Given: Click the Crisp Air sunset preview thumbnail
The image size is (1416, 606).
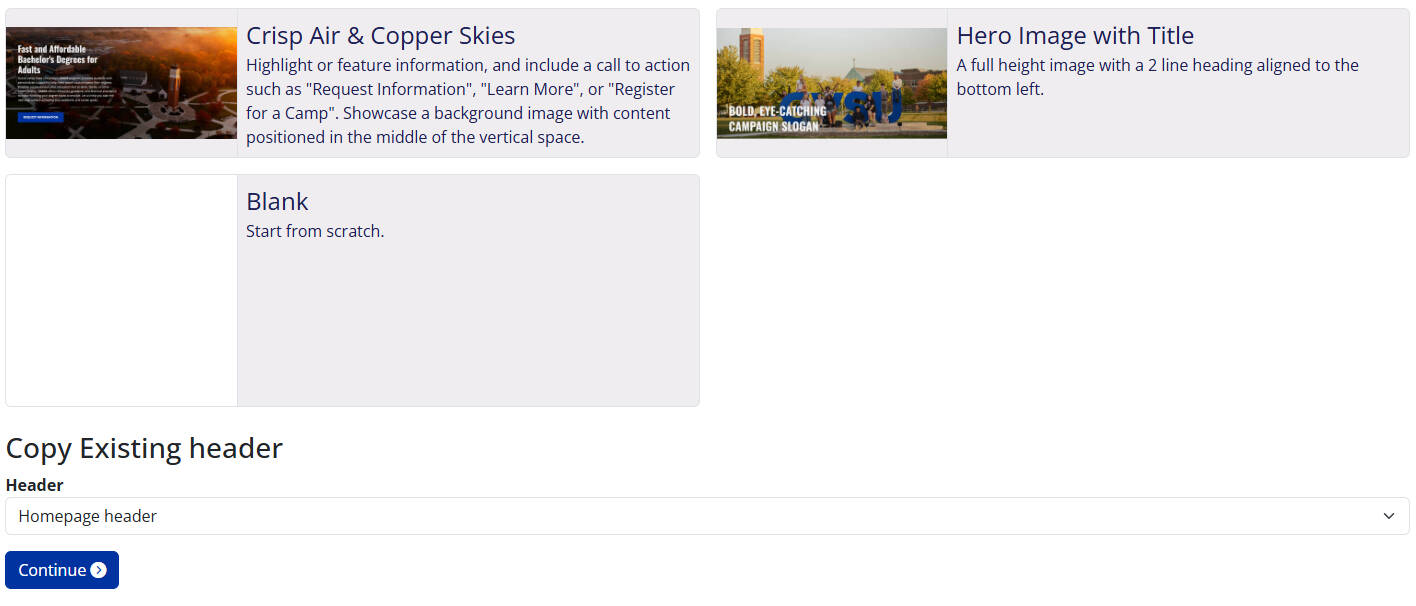Looking at the screenshot, I should click(x=121, y=82).
